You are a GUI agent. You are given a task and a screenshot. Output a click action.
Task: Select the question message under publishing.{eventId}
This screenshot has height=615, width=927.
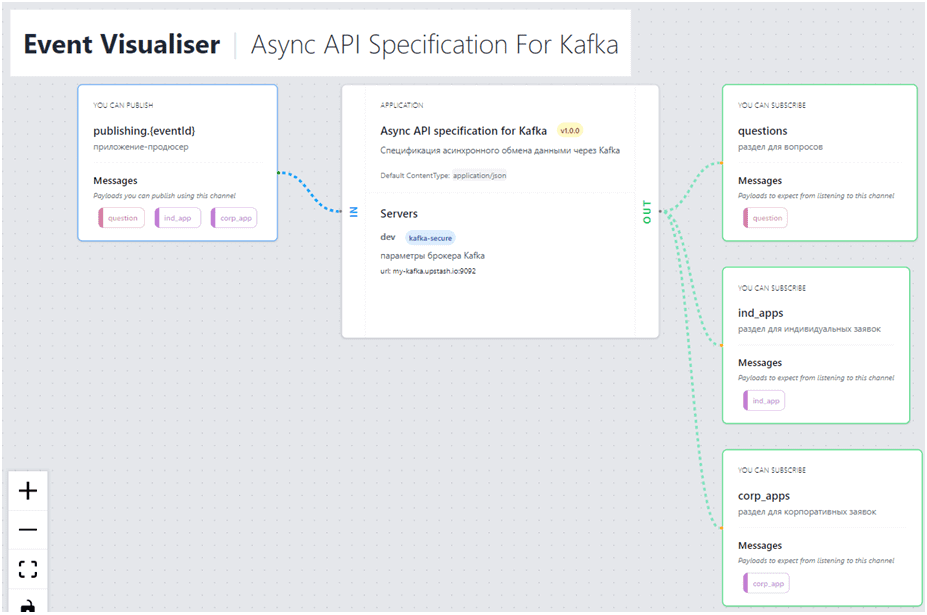click(122, 217)
